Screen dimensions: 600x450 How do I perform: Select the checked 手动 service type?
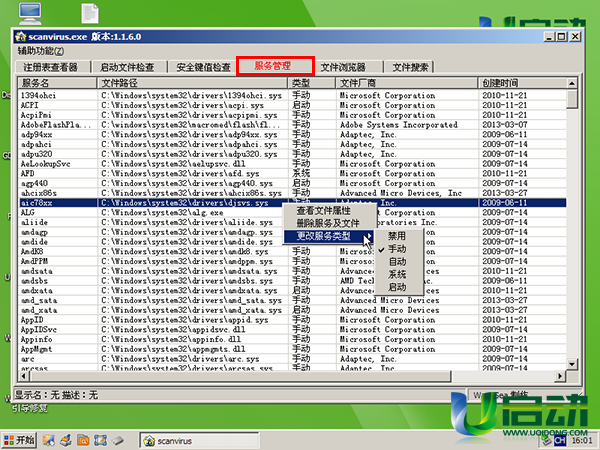click(x=397, y=249)
